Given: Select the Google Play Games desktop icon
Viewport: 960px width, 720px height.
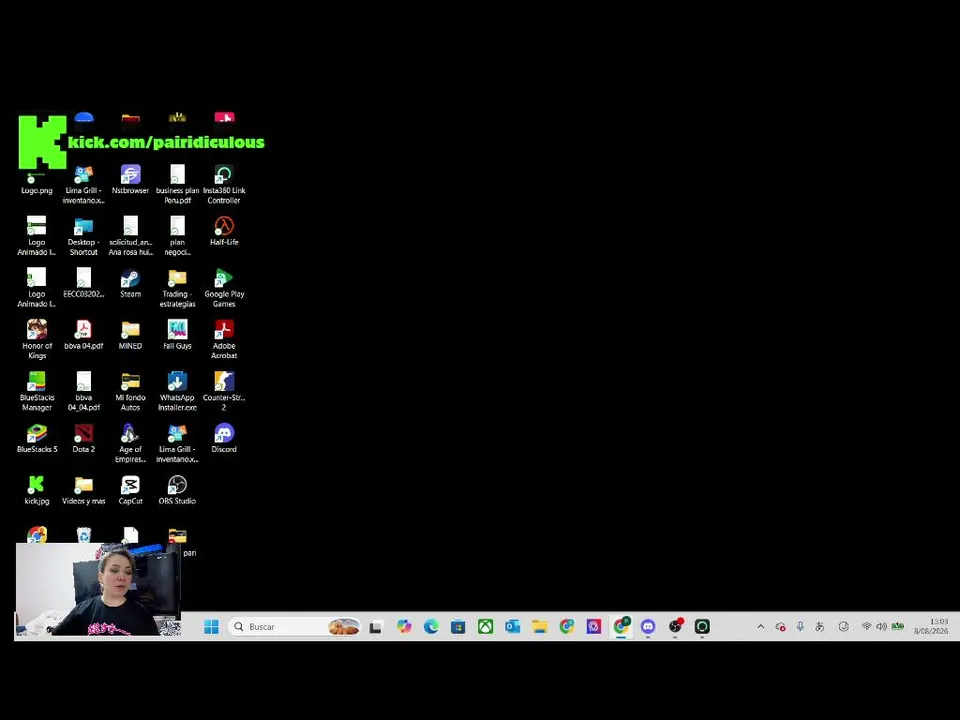Looking at the screenshot, I should (224, 288).
